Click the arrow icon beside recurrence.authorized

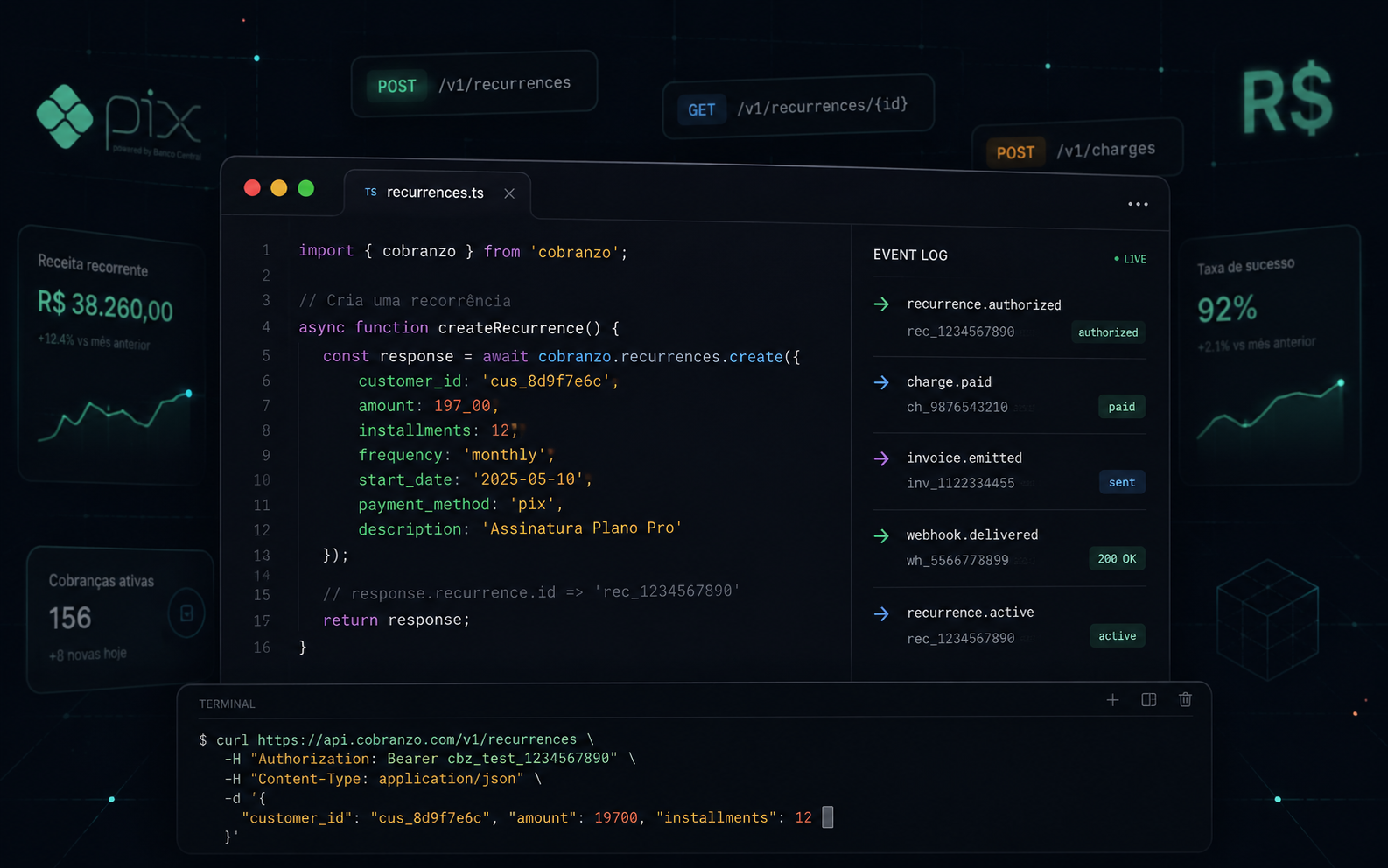click(881, 304)
